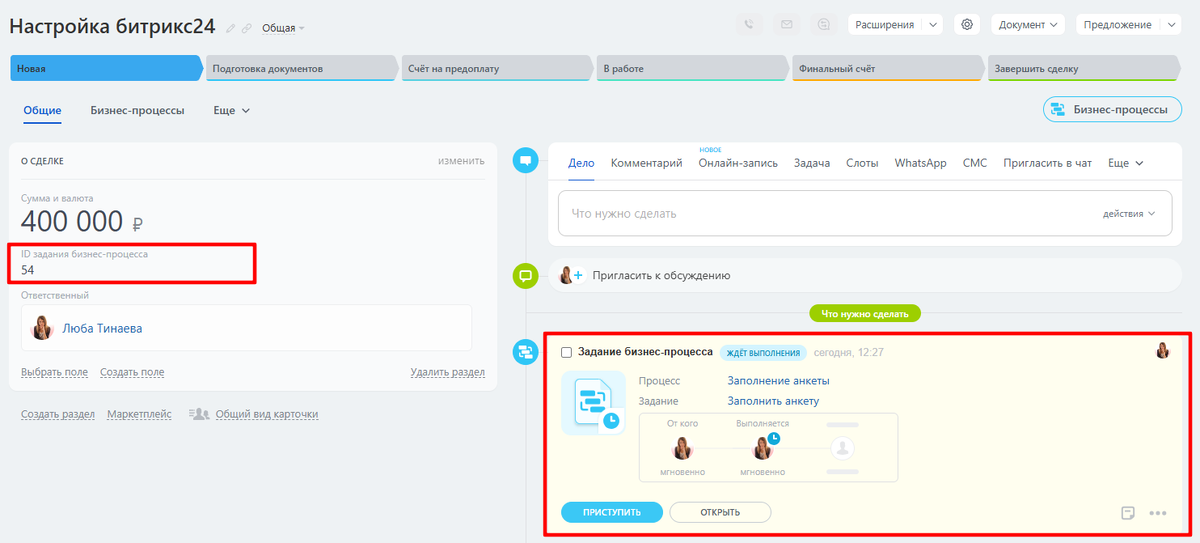Screen dimensions: 1200x543
Task: Tick the Задание бизнес-процесса checkbox
Action: coord(567,353)
